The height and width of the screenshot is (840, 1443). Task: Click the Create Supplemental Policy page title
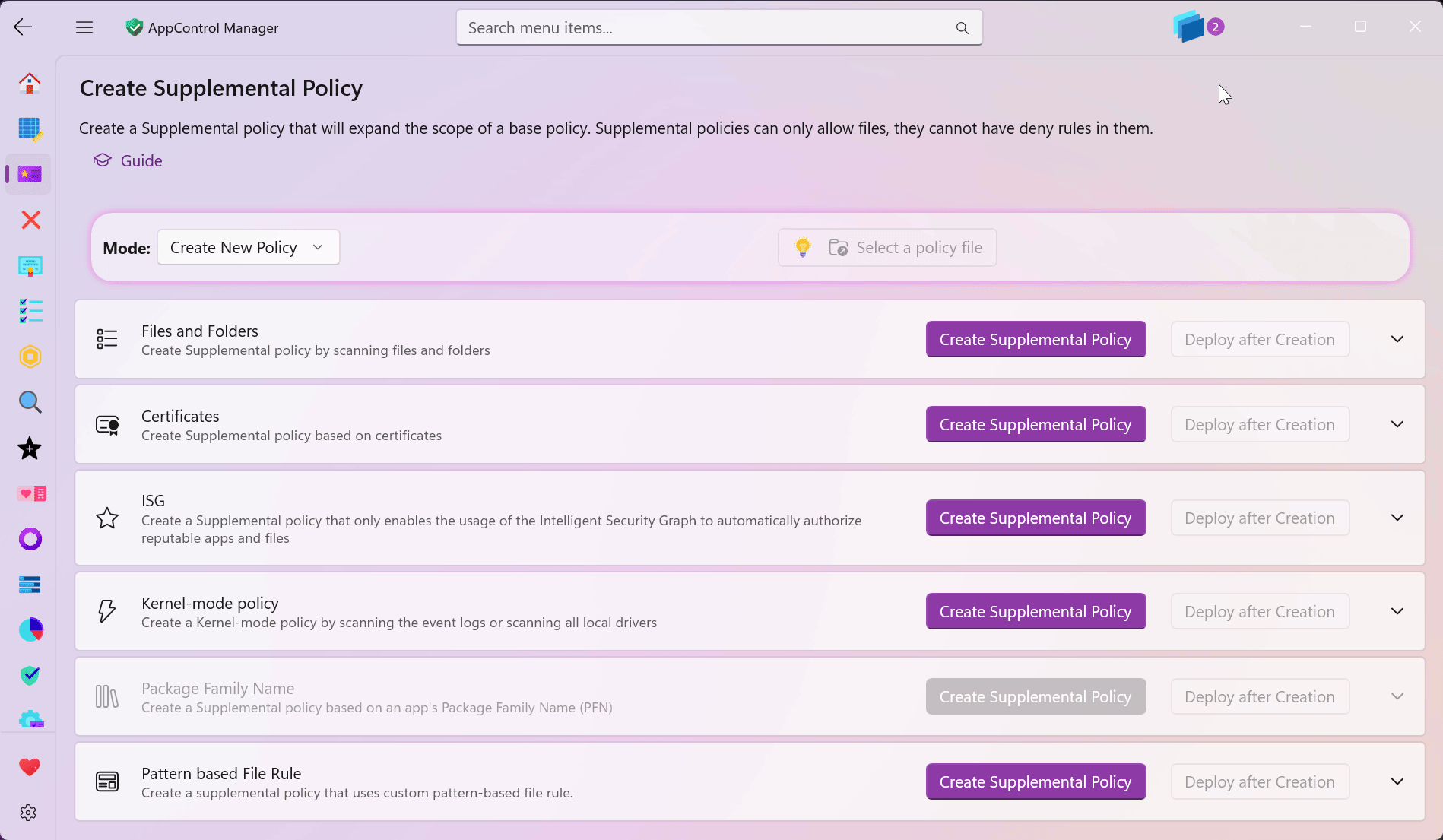(x=221, y=88)
